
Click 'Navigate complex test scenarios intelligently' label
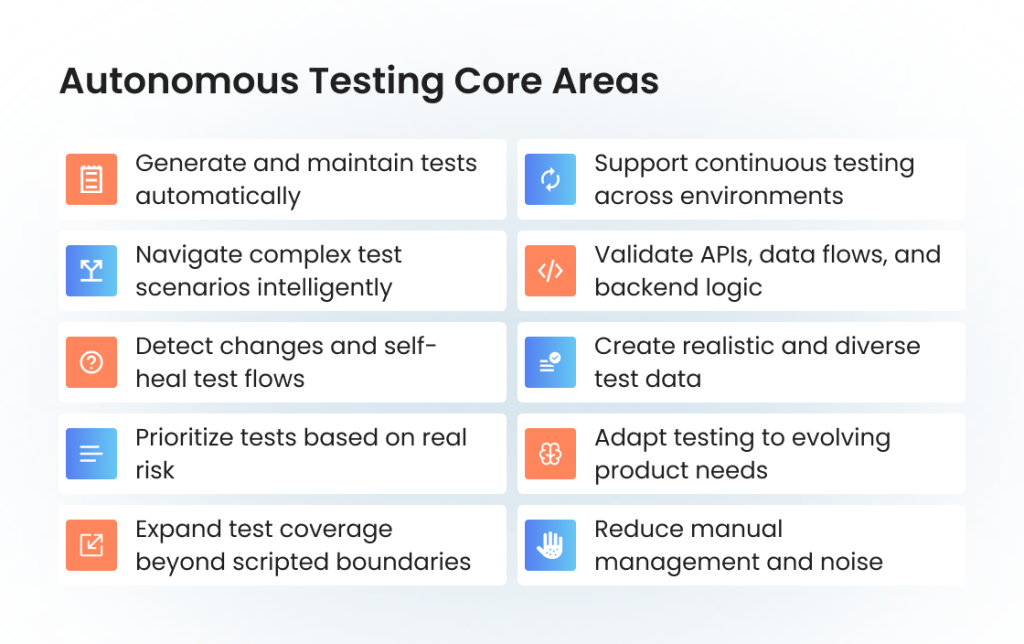pos(268,271)
